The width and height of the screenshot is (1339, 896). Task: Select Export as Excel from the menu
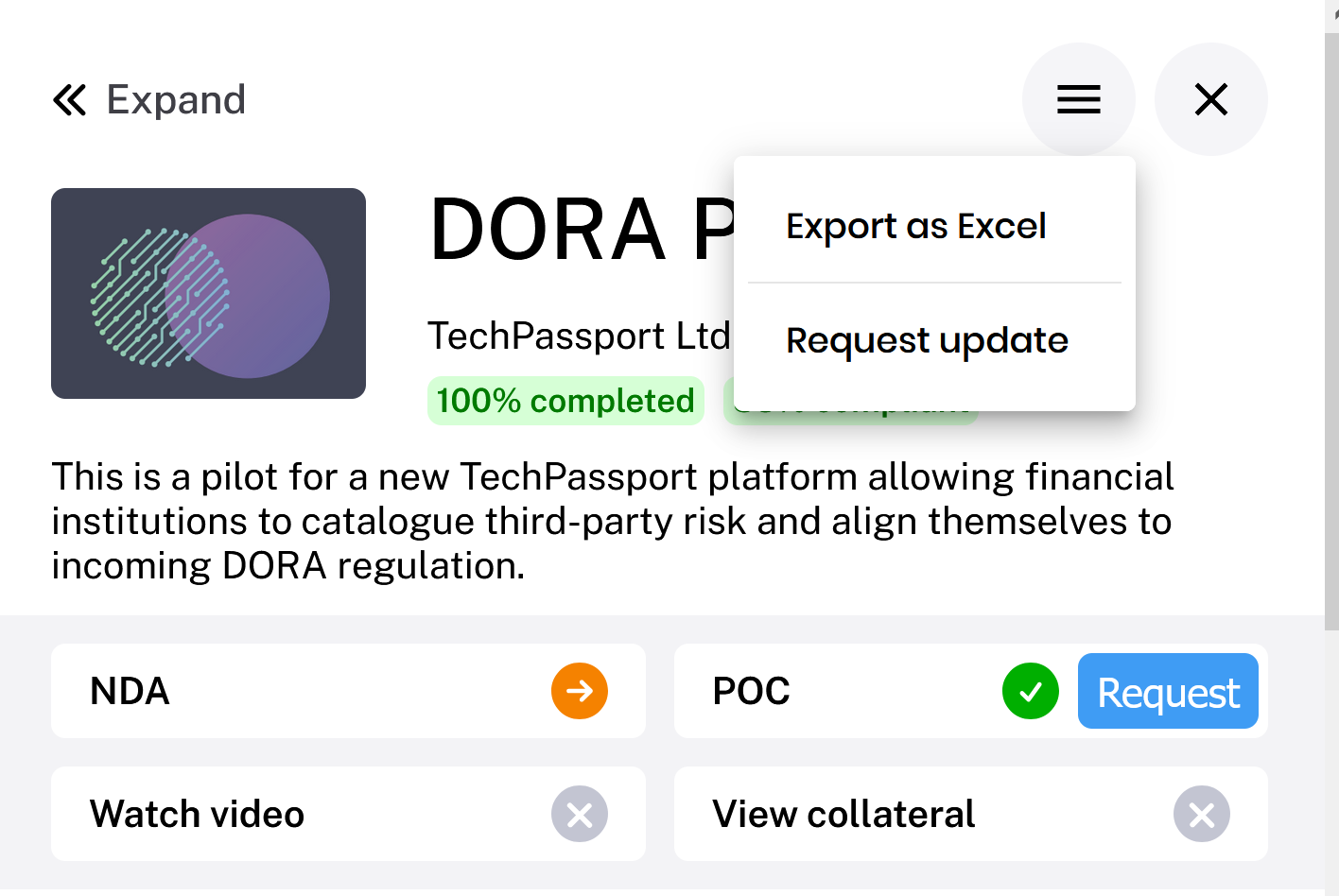coord(915,226)
